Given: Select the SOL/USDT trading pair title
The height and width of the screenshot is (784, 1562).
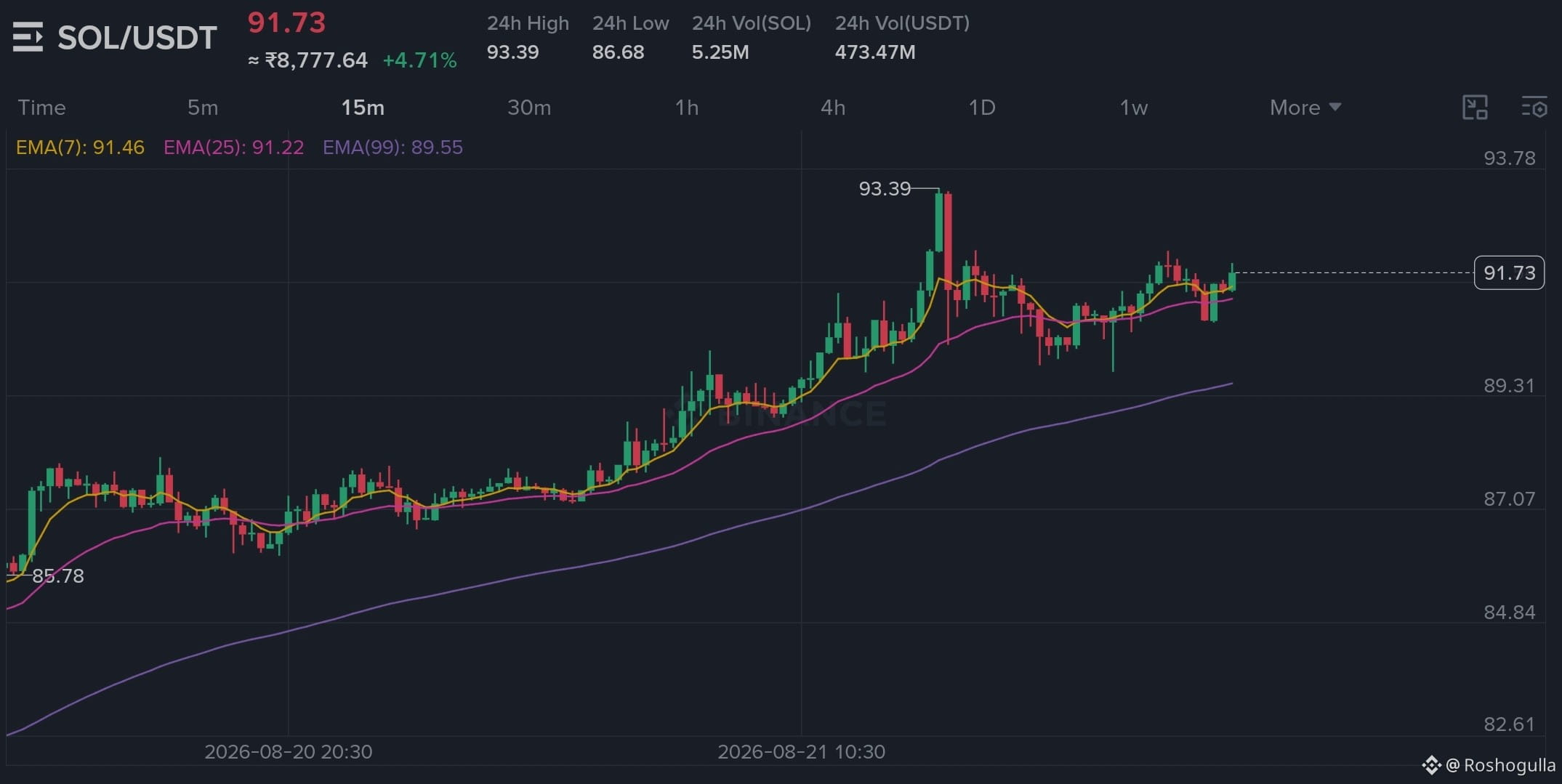Looking at the screenshot, I should (137, 38).
